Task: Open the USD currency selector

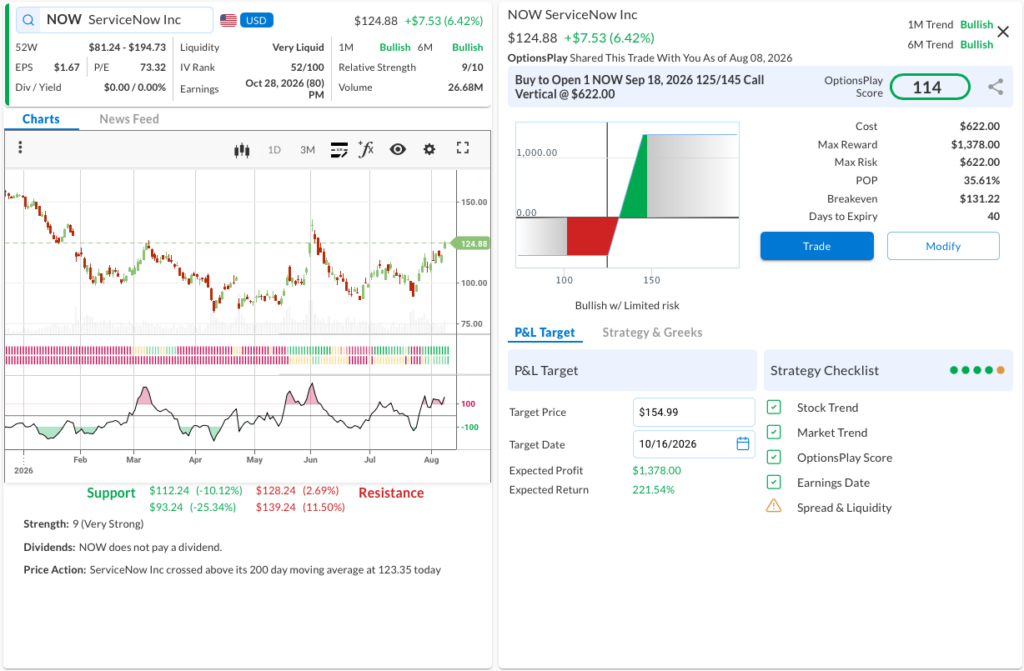Action: (x=256, y=20)
